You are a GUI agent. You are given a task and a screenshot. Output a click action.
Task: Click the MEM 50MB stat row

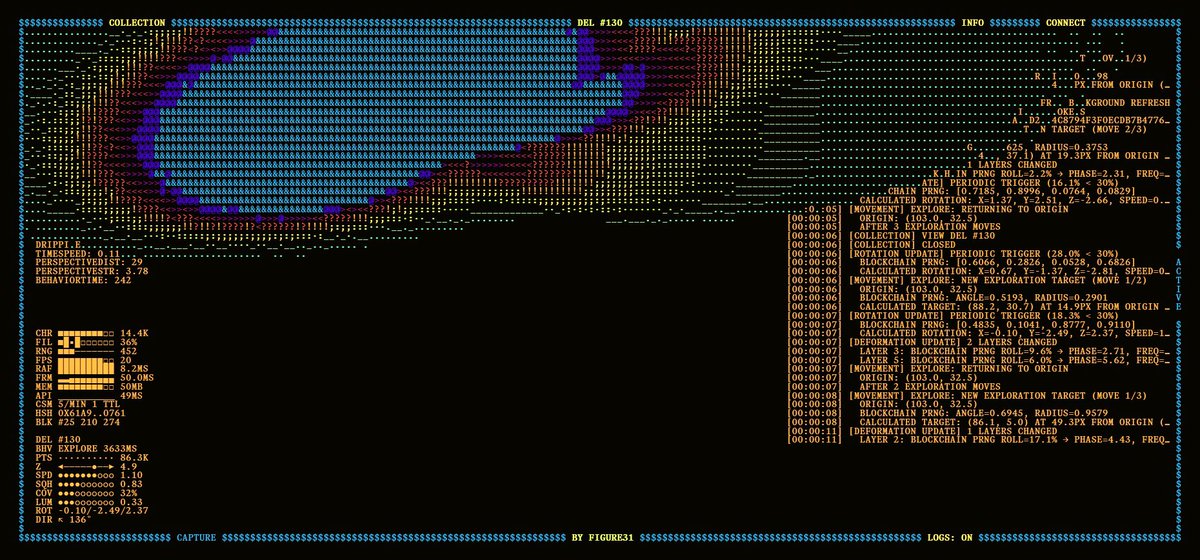click(90, 387)
